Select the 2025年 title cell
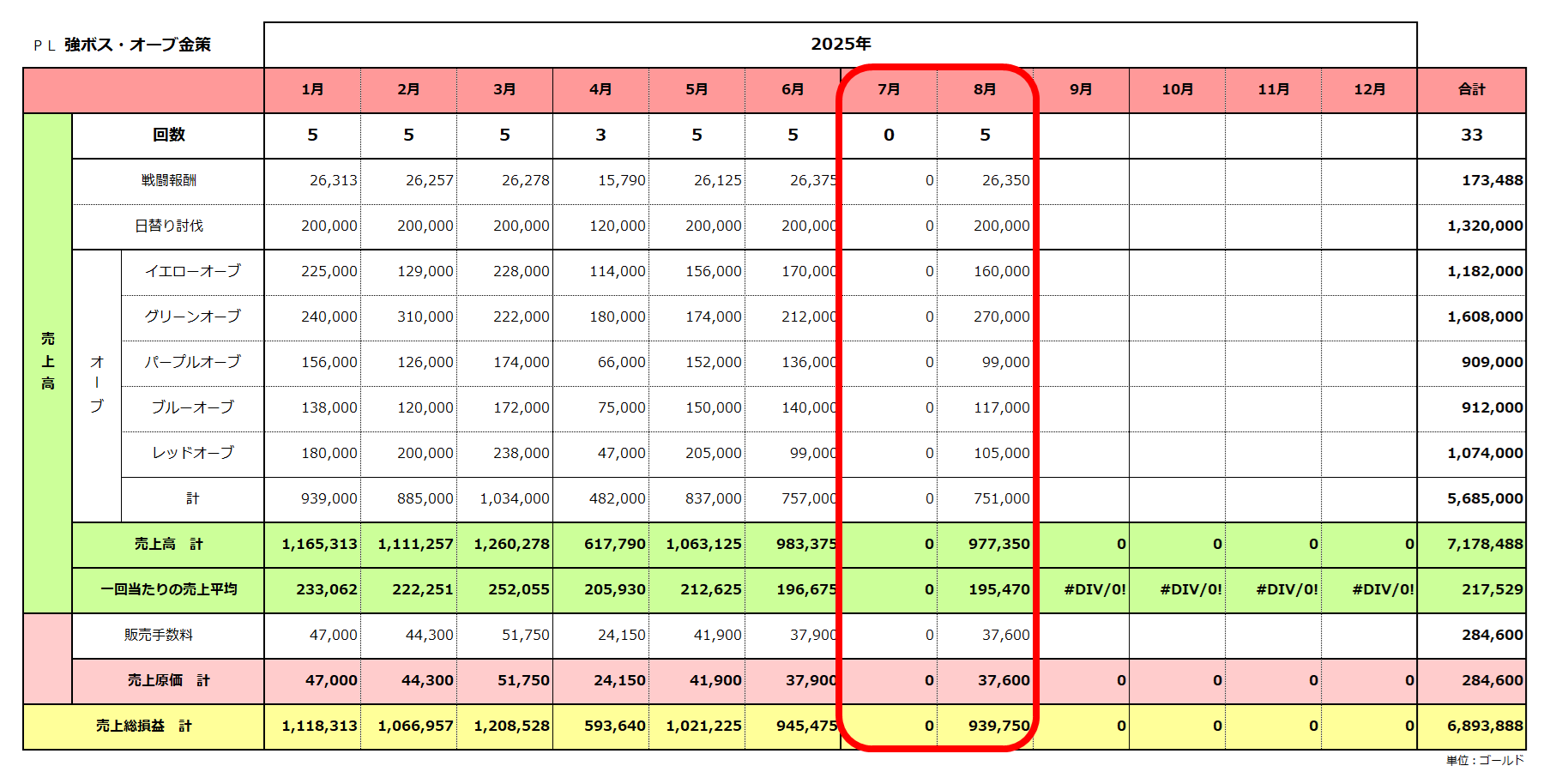This screenshot has height=784, width=1550. coord(840,44)
